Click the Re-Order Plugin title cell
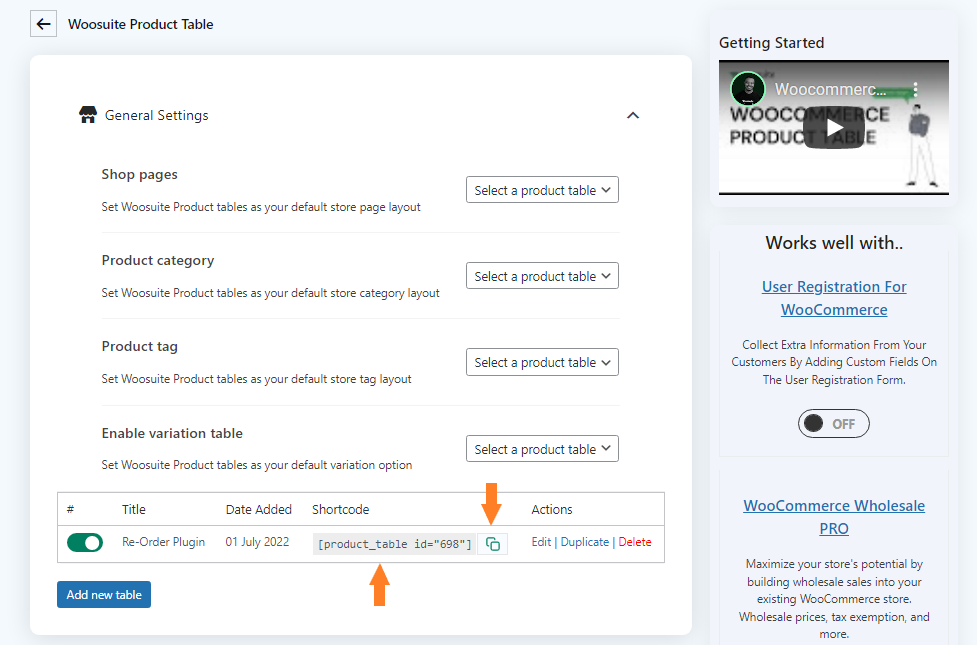The height and width of the screenshot is (645, 977). pos(163,542)
